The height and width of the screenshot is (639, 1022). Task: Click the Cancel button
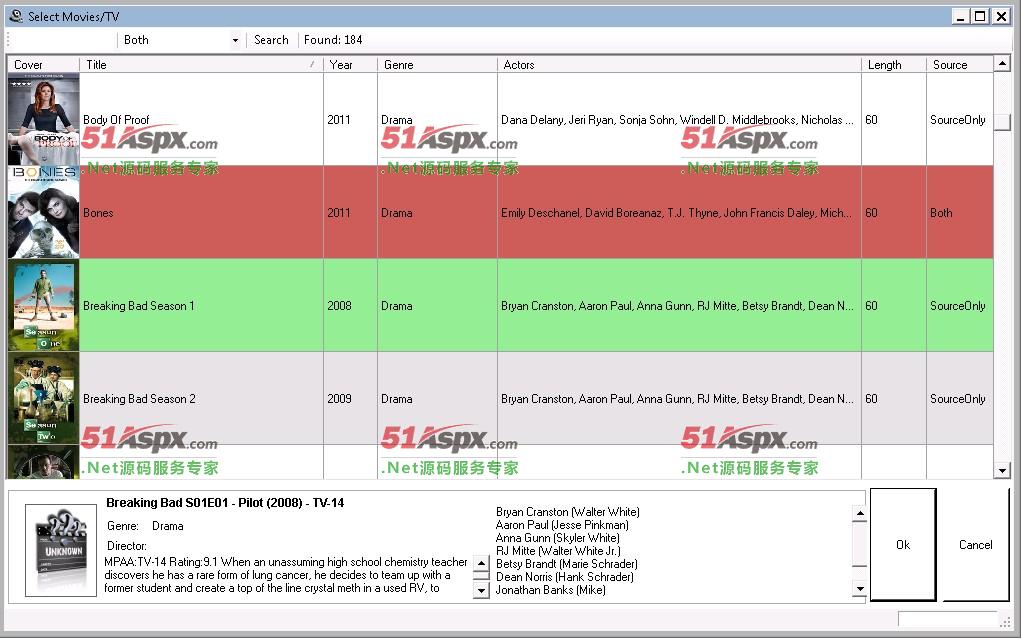(975, 545)
